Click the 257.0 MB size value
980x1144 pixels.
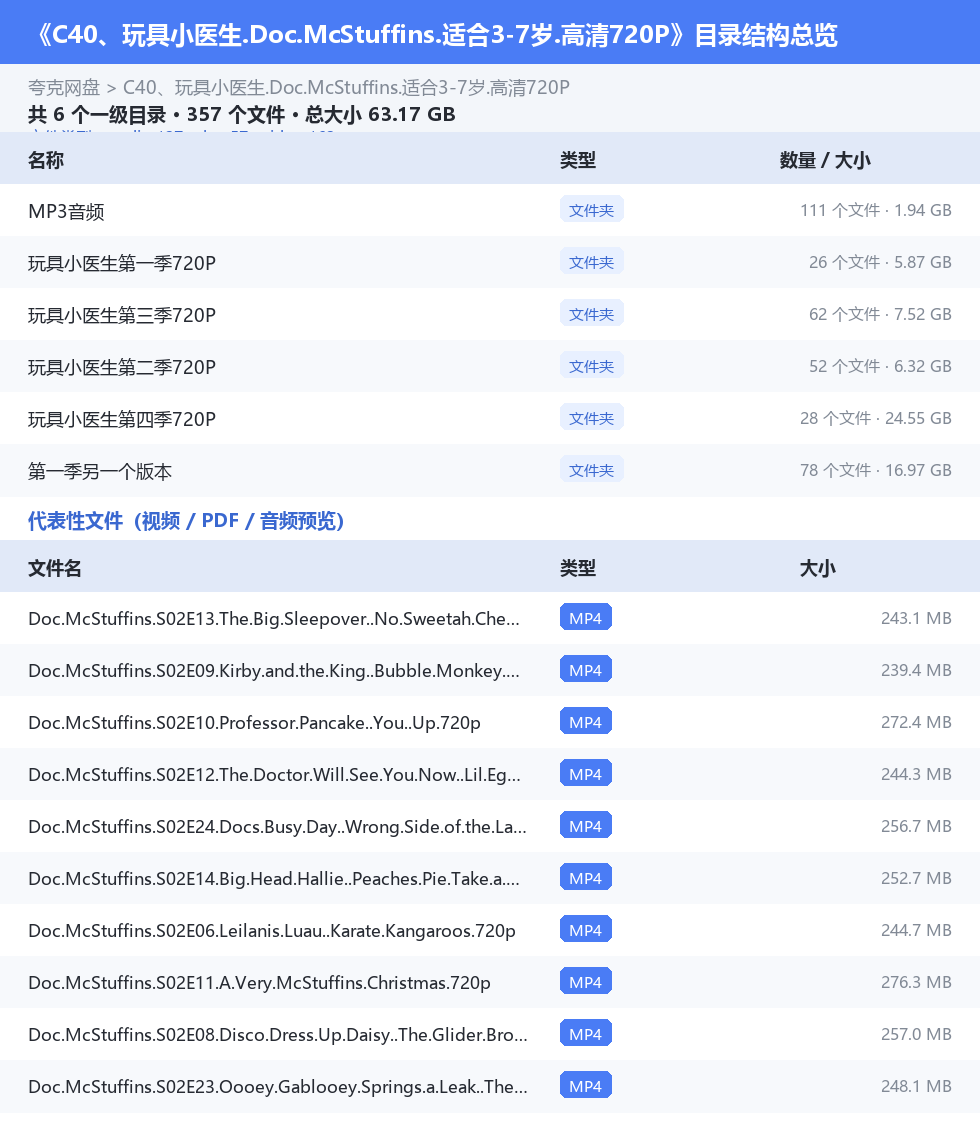tap(916, 1035)
